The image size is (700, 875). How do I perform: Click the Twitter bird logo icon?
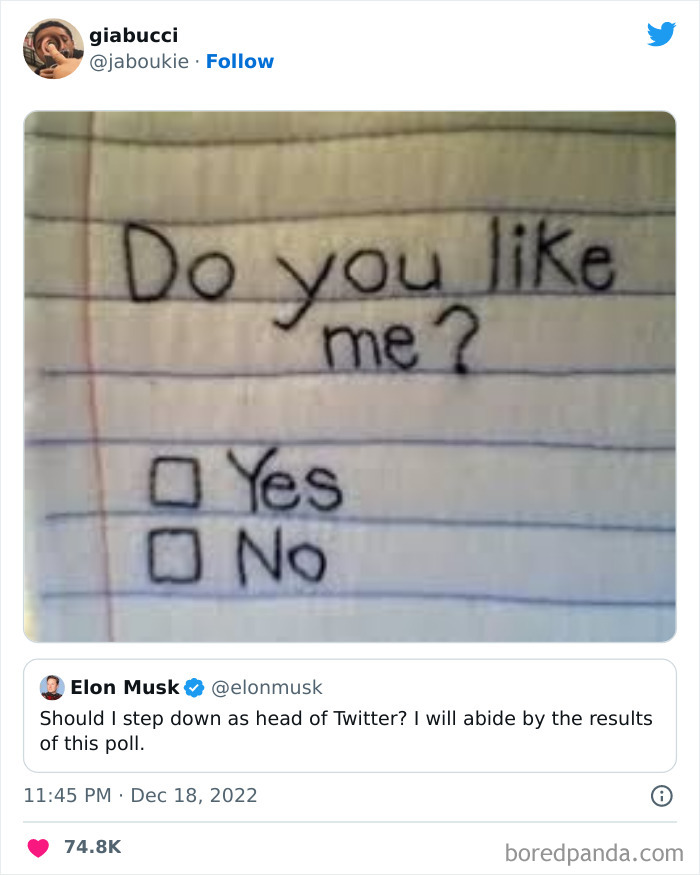click(x=662, y=33)
